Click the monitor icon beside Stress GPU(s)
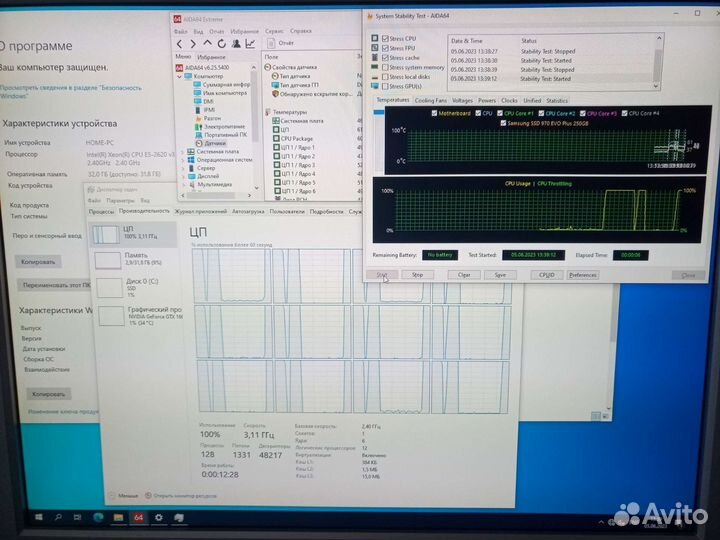 pos(375,86)
